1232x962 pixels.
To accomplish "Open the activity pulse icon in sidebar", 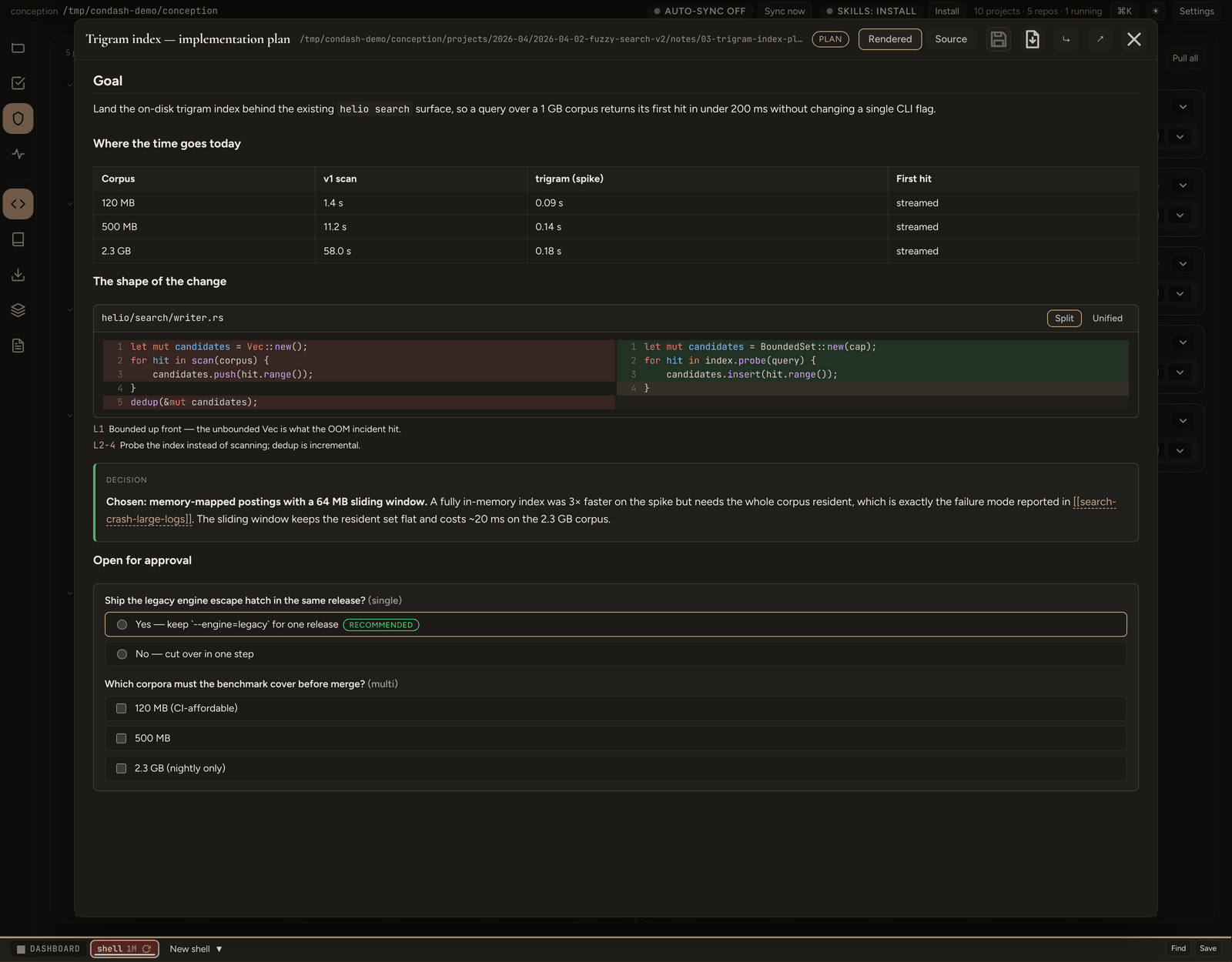I will (x=18, y=154).
